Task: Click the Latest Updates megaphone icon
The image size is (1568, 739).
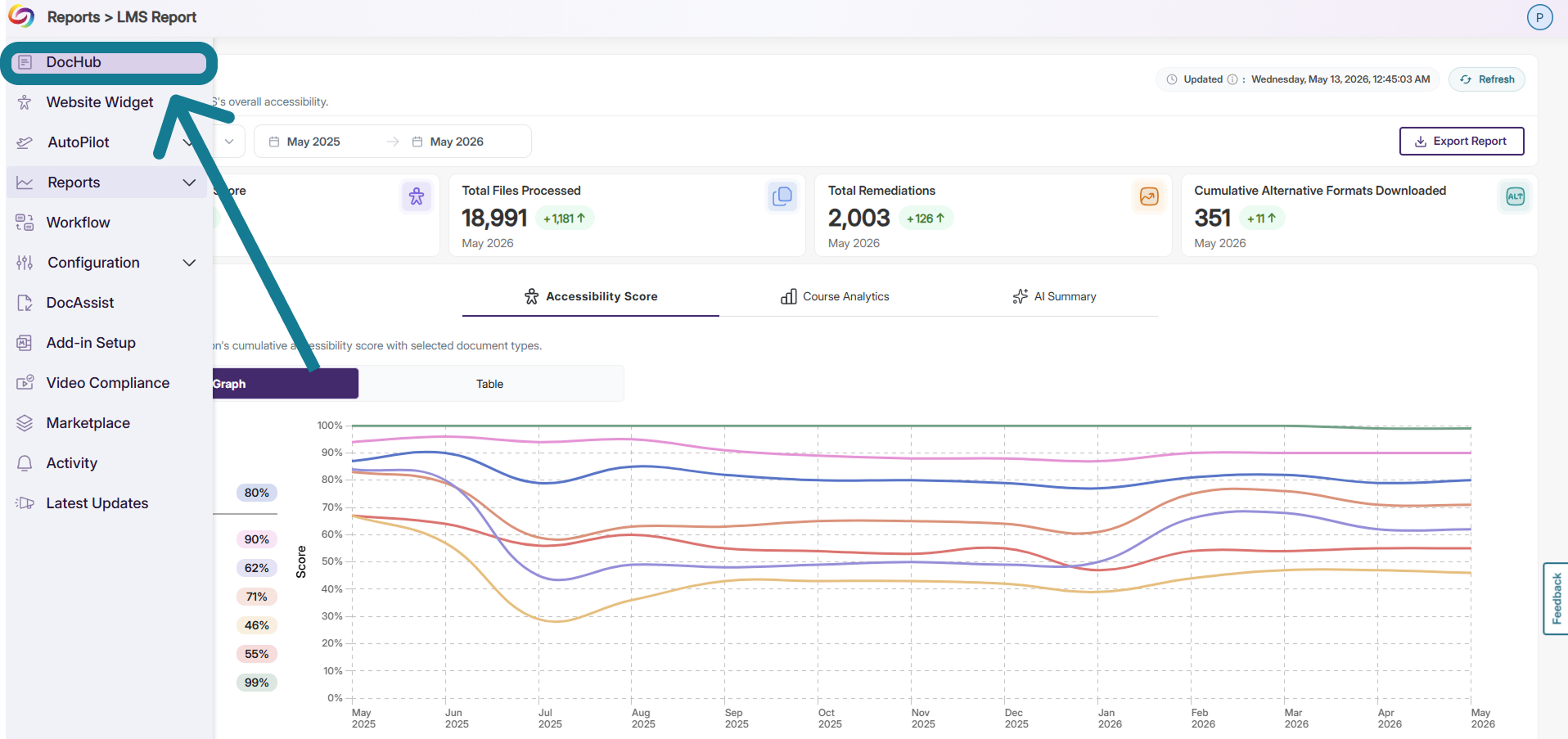Action: pos(25,503)
